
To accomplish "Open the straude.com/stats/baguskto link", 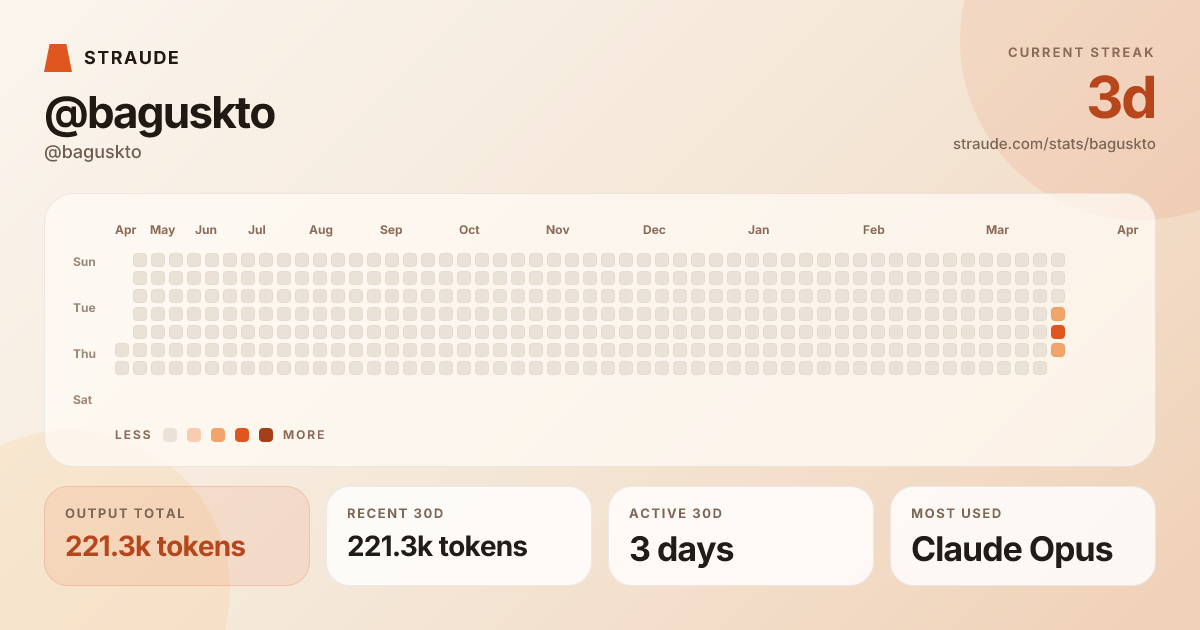I will (1054, 144).
